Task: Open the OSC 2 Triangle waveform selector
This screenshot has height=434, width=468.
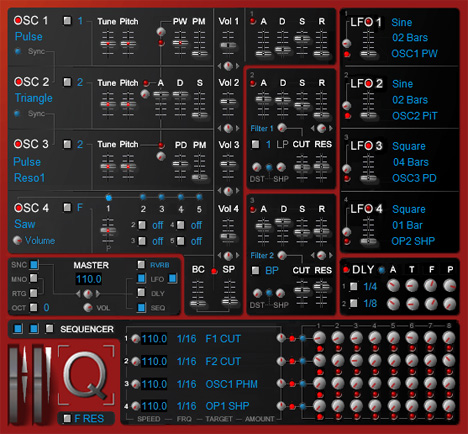Action: tap(34, 98)
